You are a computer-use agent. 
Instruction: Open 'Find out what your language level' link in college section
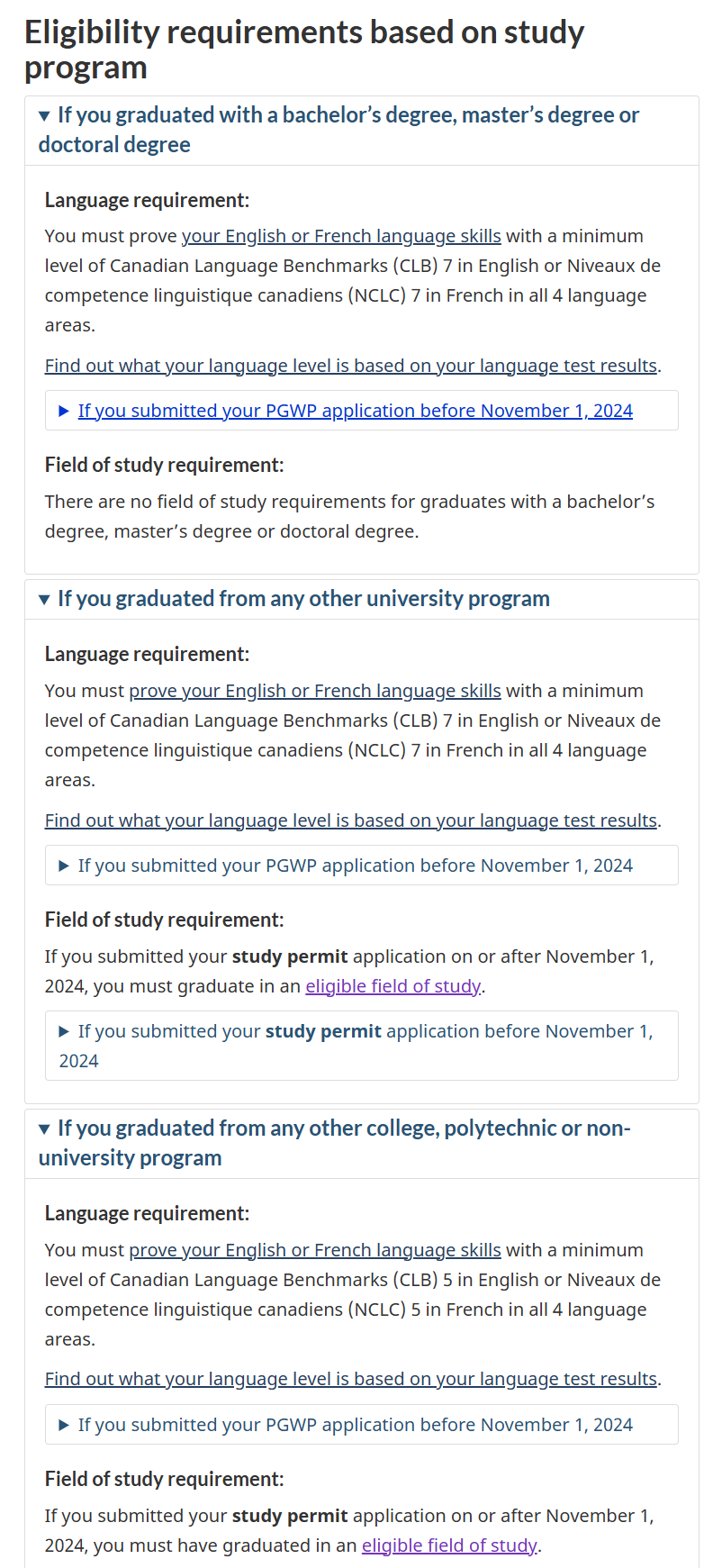(350, 1379)
